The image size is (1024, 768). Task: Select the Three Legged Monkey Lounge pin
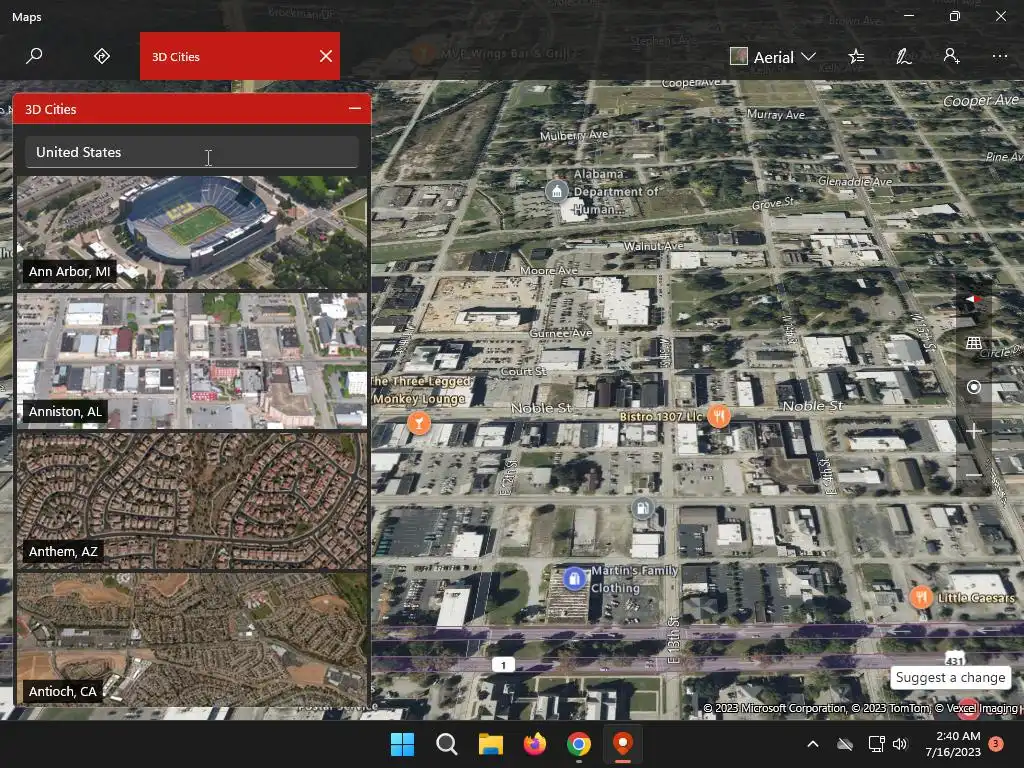coord(419,423)
